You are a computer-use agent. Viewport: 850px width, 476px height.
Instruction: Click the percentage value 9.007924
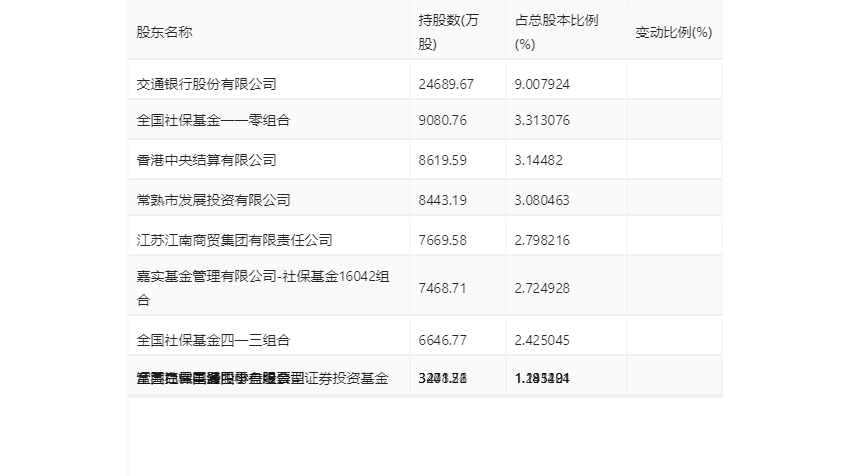pos(542,84)
